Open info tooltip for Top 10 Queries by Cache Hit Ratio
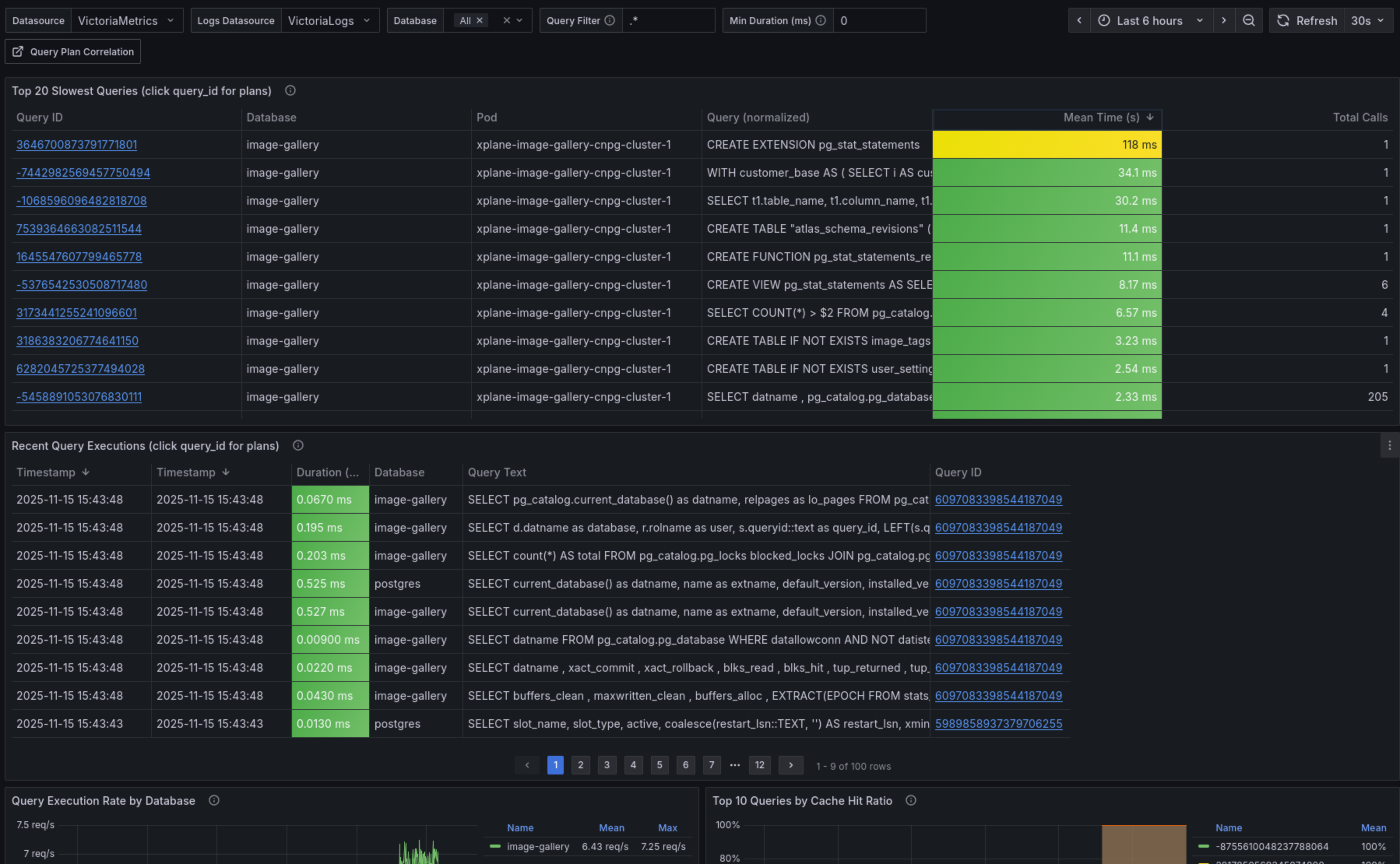 (910, 801)
